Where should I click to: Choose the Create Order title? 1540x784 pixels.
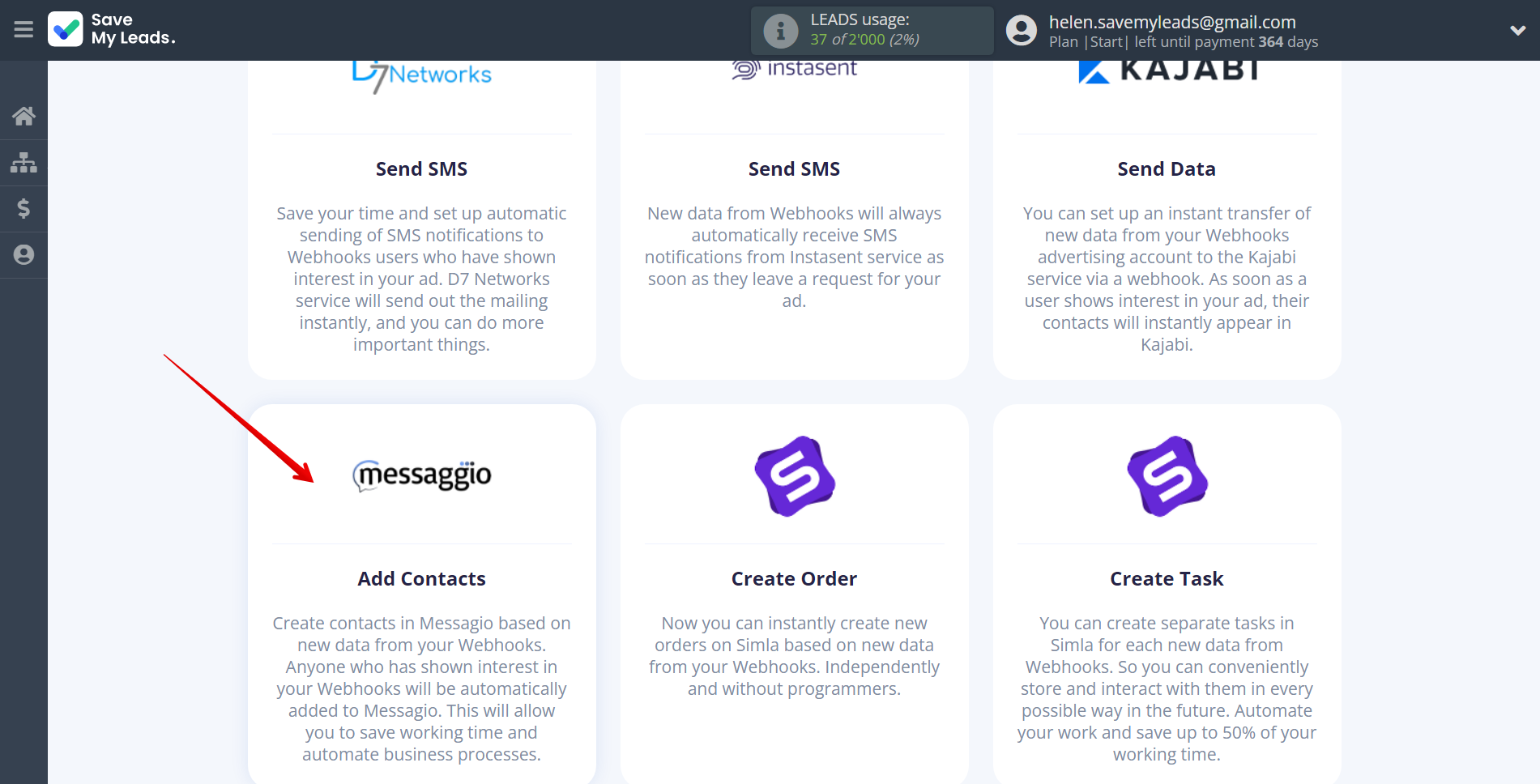[794, 579]
